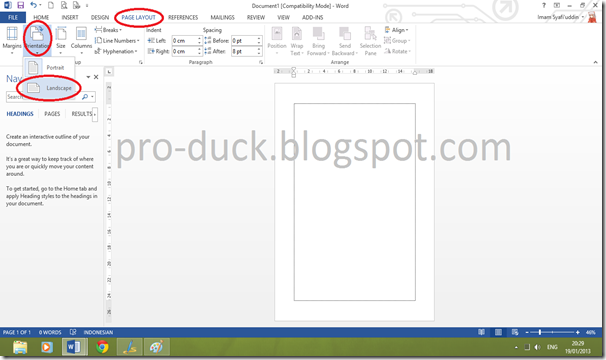Open navigation pane options arrow
The height and width of the screenshot is (360, 606).
88,77
